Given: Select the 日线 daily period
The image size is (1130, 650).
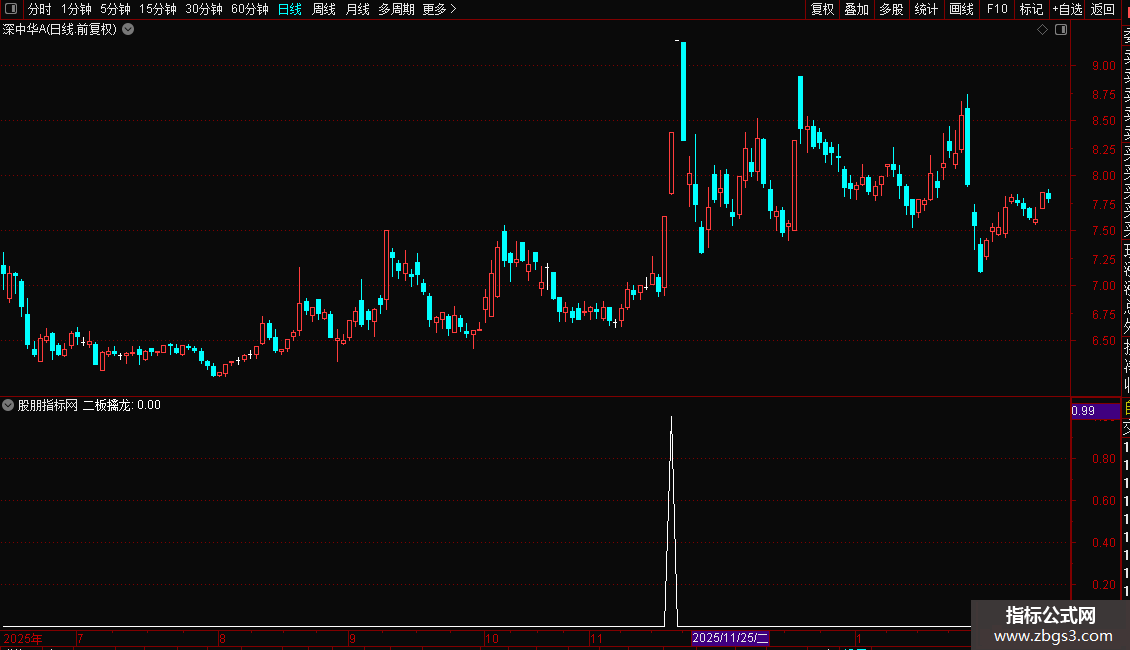Looking at the screenshot, I should click(290, 9).
